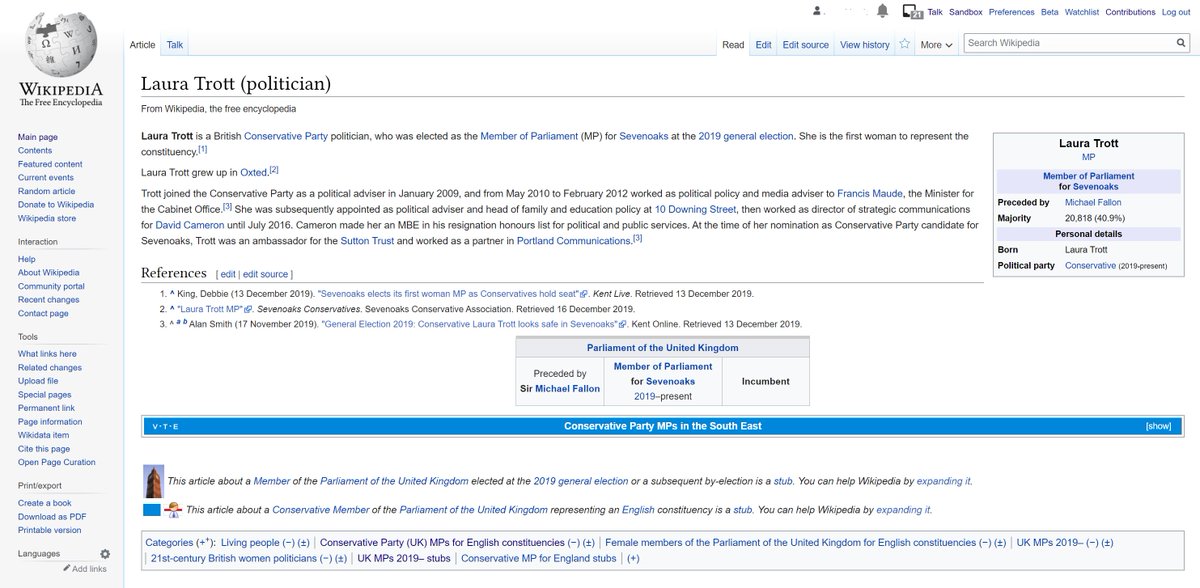Open Parliament of the United Kingdom table header link
The width and height of the screenshot is (1200, 588).
662,348
